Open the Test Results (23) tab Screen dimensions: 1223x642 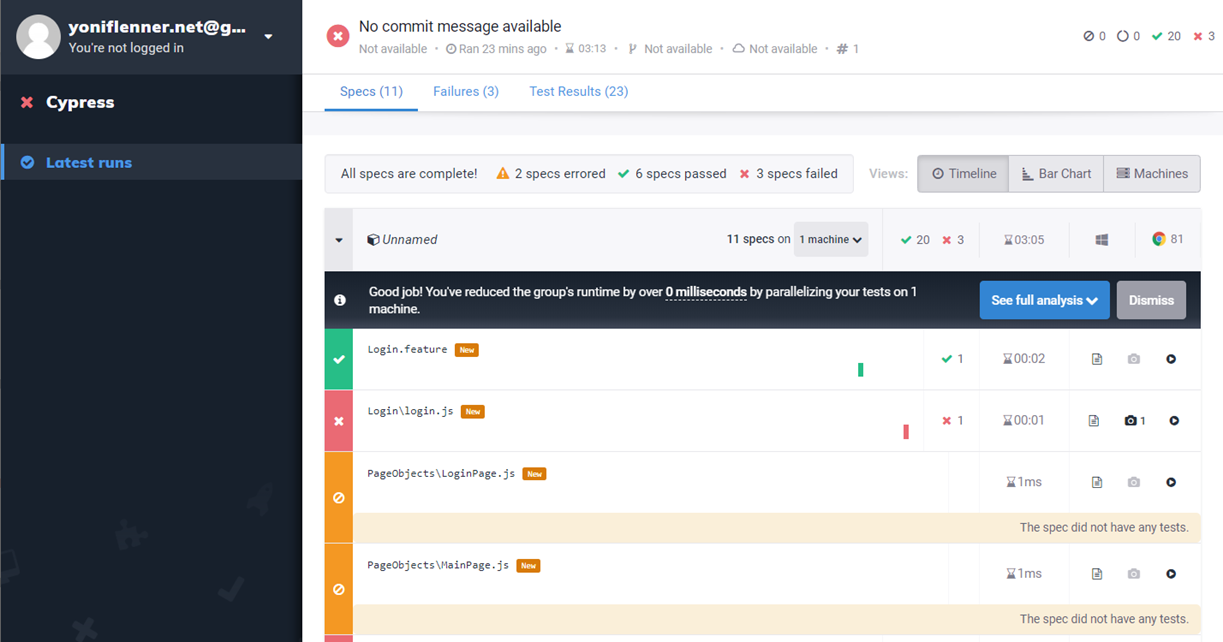(578, 91)
